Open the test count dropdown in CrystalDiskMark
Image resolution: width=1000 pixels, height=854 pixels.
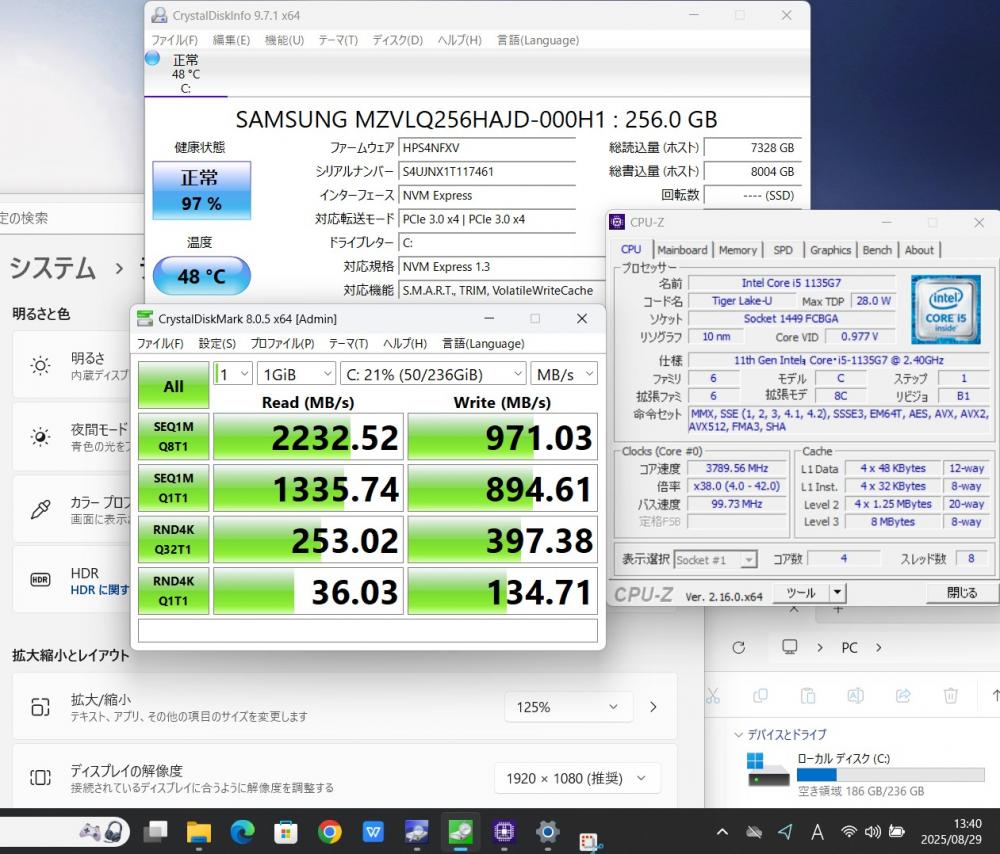(x=233, y=374)
